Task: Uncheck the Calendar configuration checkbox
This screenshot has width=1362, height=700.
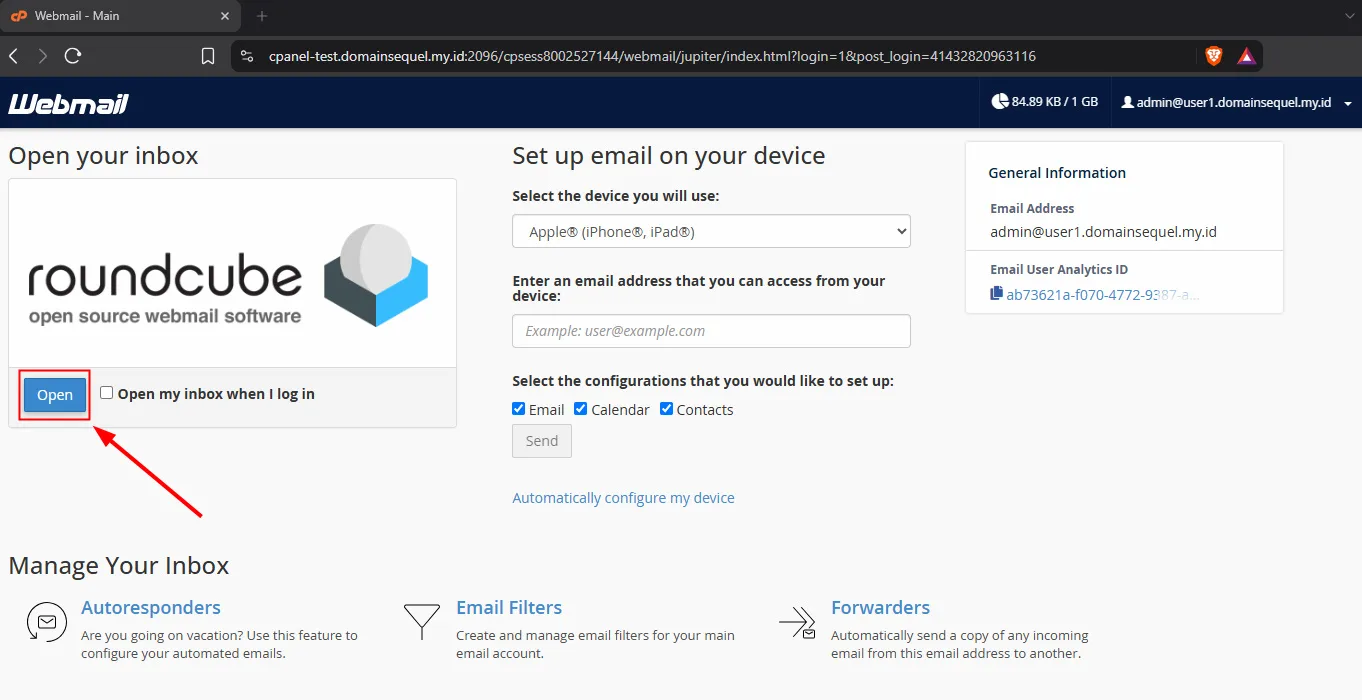Action: pos(580,409)
